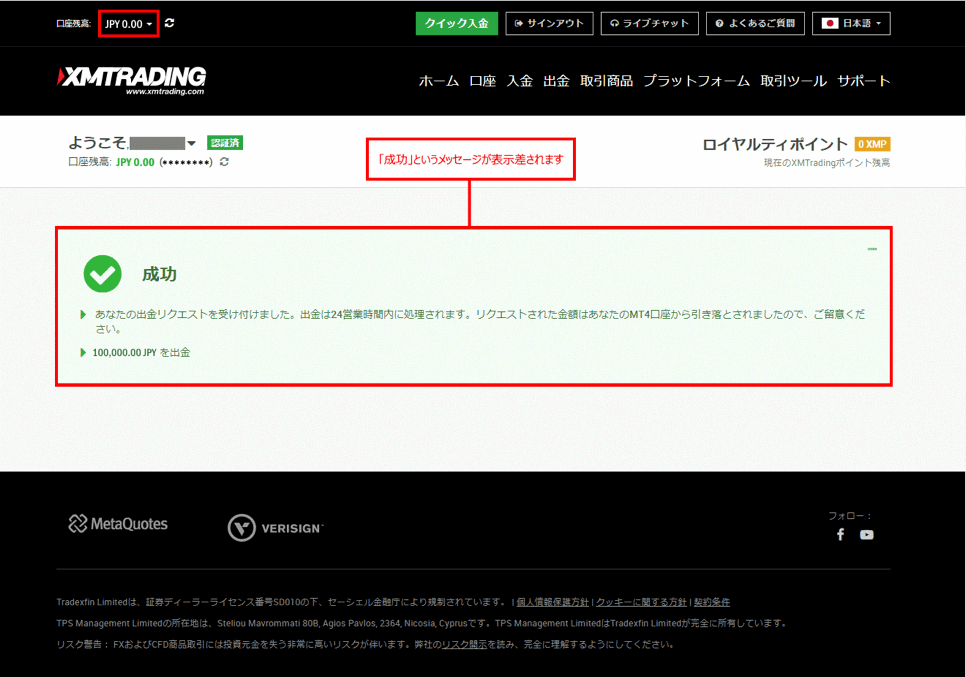This screenshot has width=966, height=677.
Task: Click the refresh icon beside top balance
Action: [x=170, y=23]
